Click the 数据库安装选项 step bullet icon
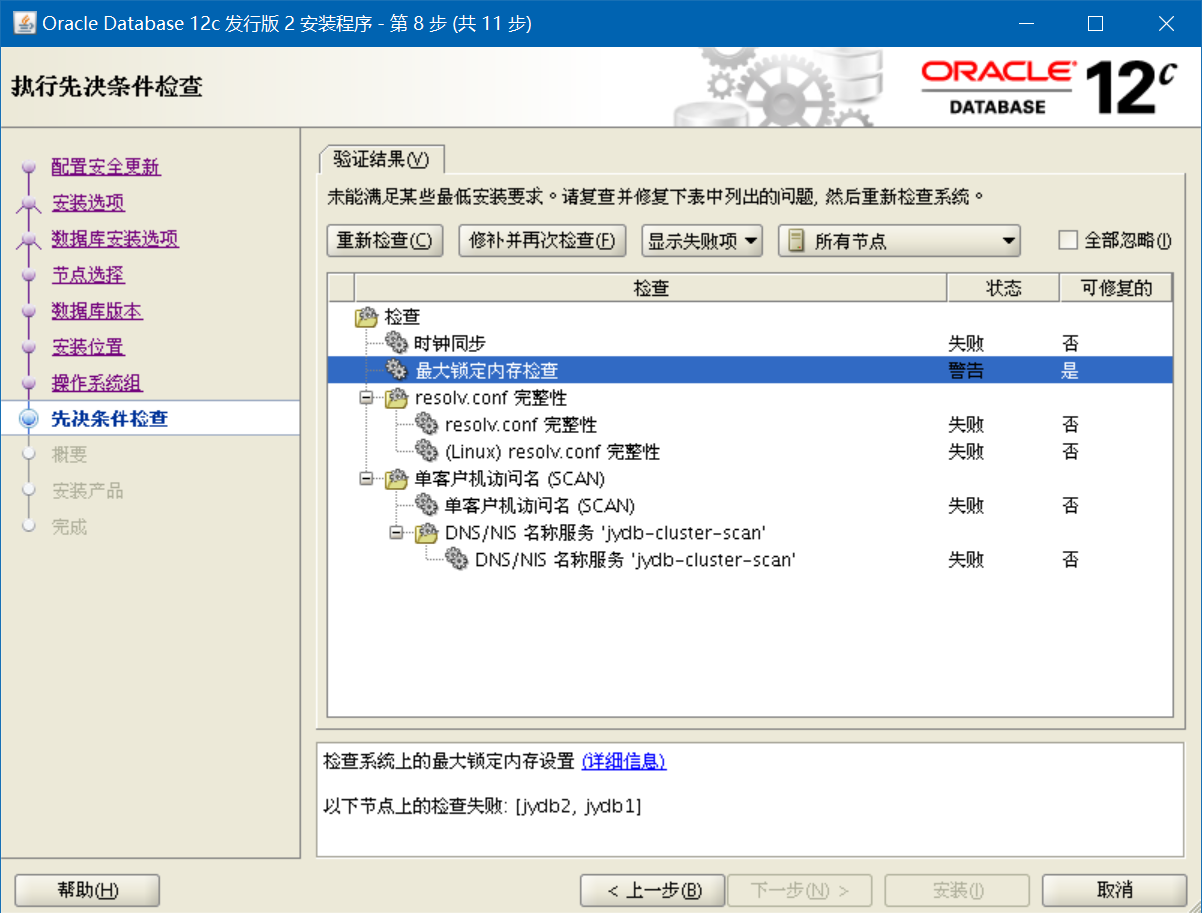The width and height of the screenshot is (1202, 913). 29,240
